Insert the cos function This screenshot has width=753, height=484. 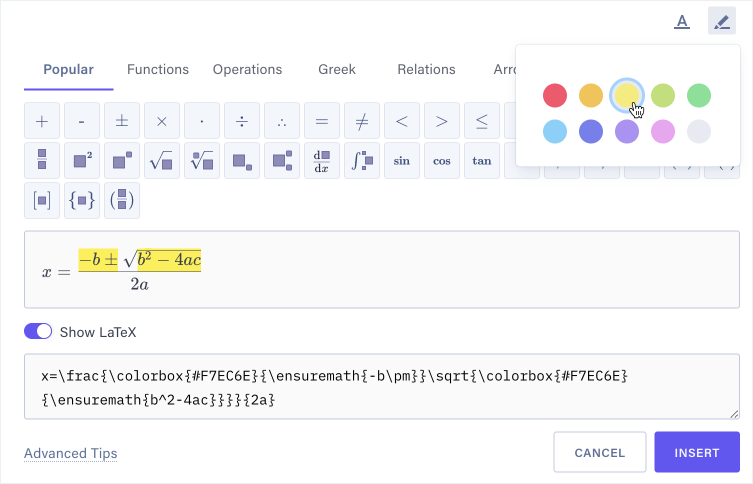[442, 160]
